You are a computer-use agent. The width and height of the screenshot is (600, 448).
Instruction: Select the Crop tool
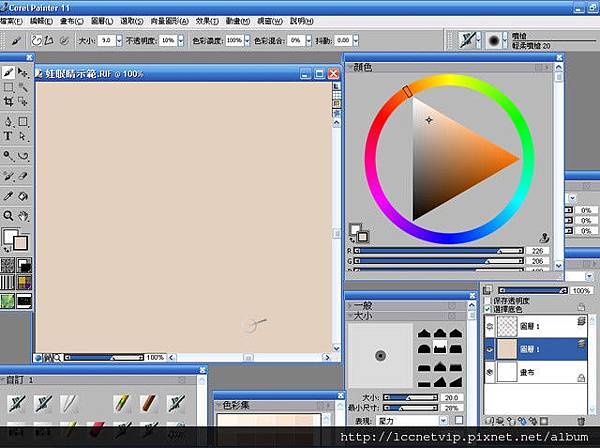[x=8, y=102]
